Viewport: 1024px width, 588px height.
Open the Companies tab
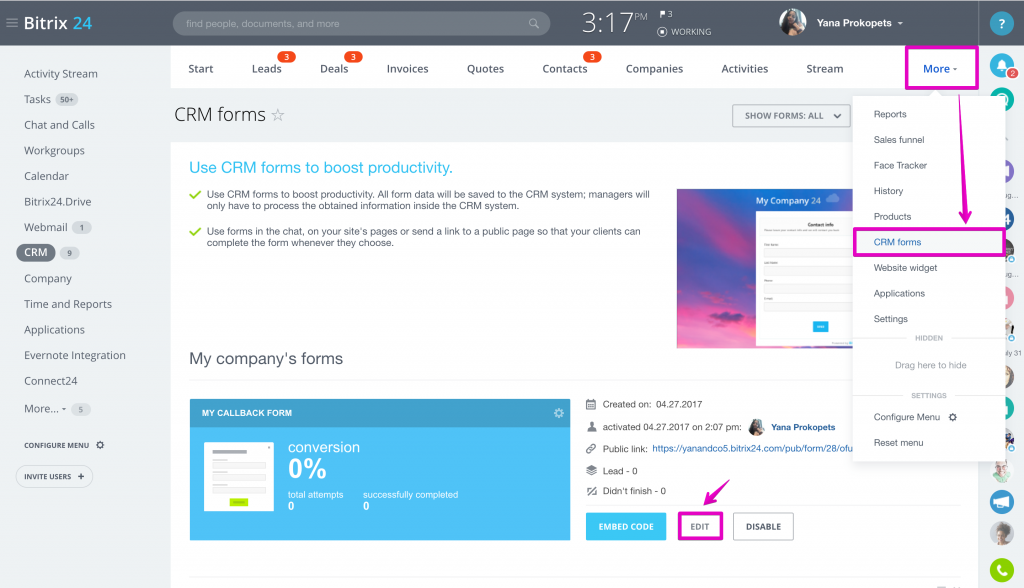[654, 69]
